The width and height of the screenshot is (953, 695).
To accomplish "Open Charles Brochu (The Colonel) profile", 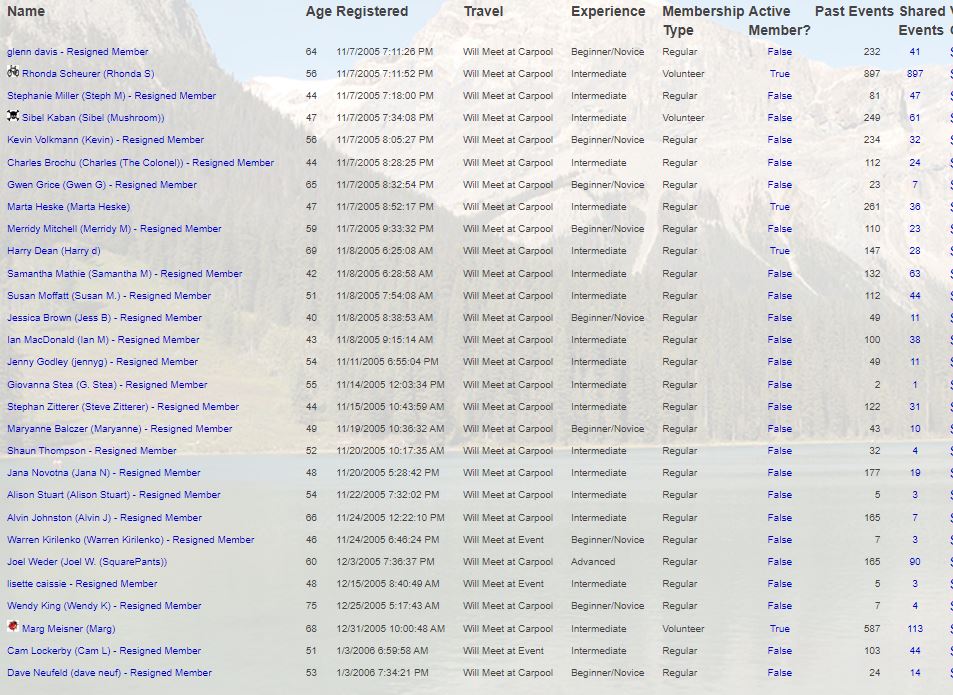I will (140, 163).
